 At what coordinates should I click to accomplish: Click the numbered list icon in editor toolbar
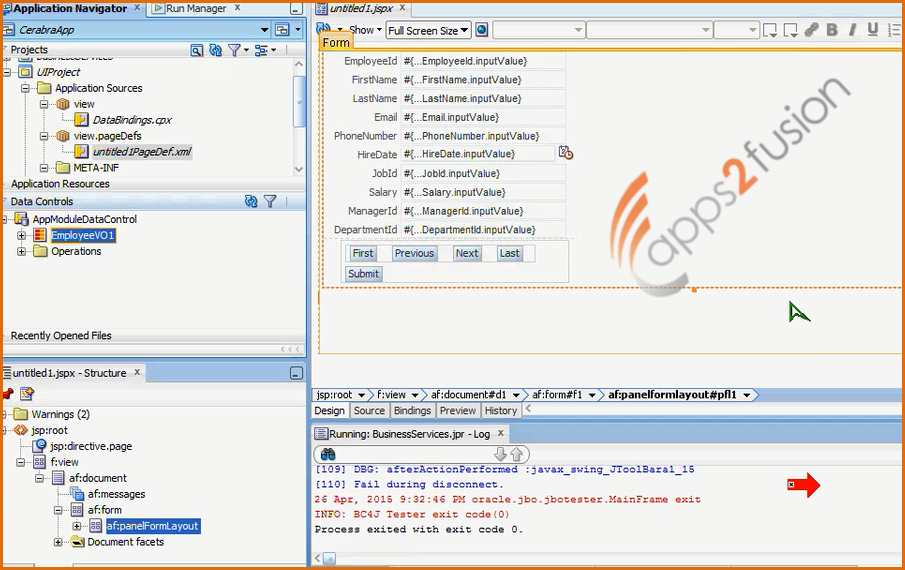tap(894, 30)
